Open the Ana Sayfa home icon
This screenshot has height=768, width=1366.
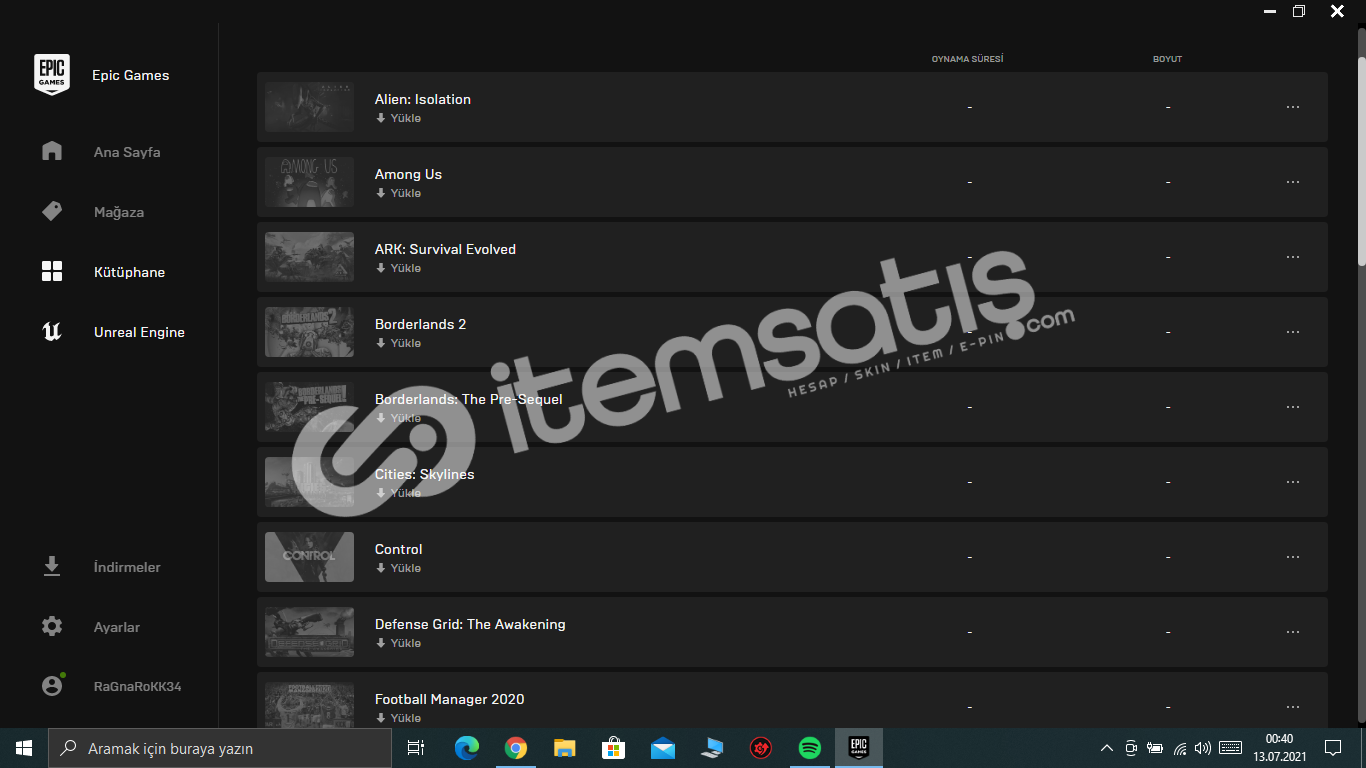coord(52,151)
